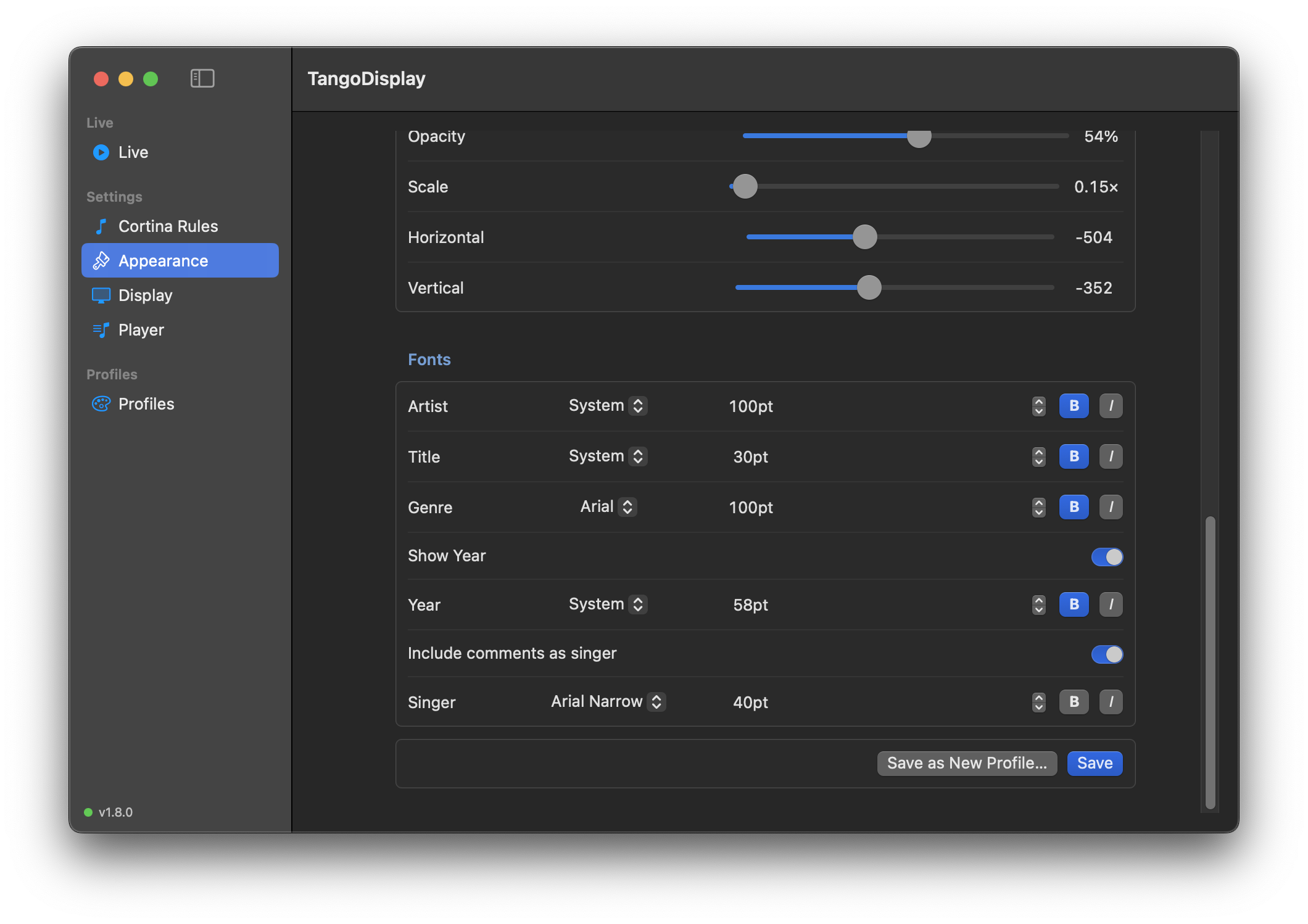Toggle the sidebar panel icon

(202, 78)
